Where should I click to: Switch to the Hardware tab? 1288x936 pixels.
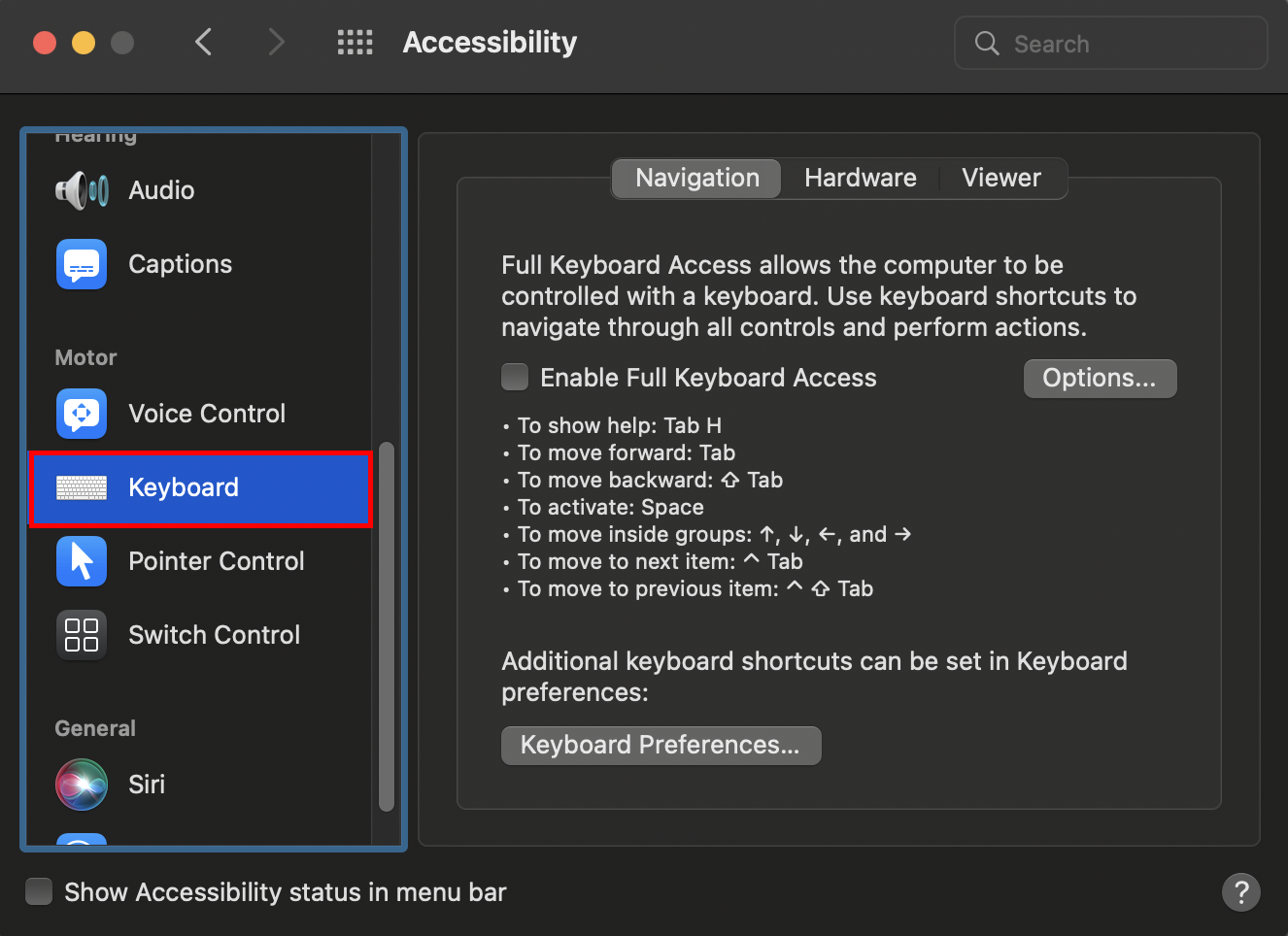coord(860,179)
